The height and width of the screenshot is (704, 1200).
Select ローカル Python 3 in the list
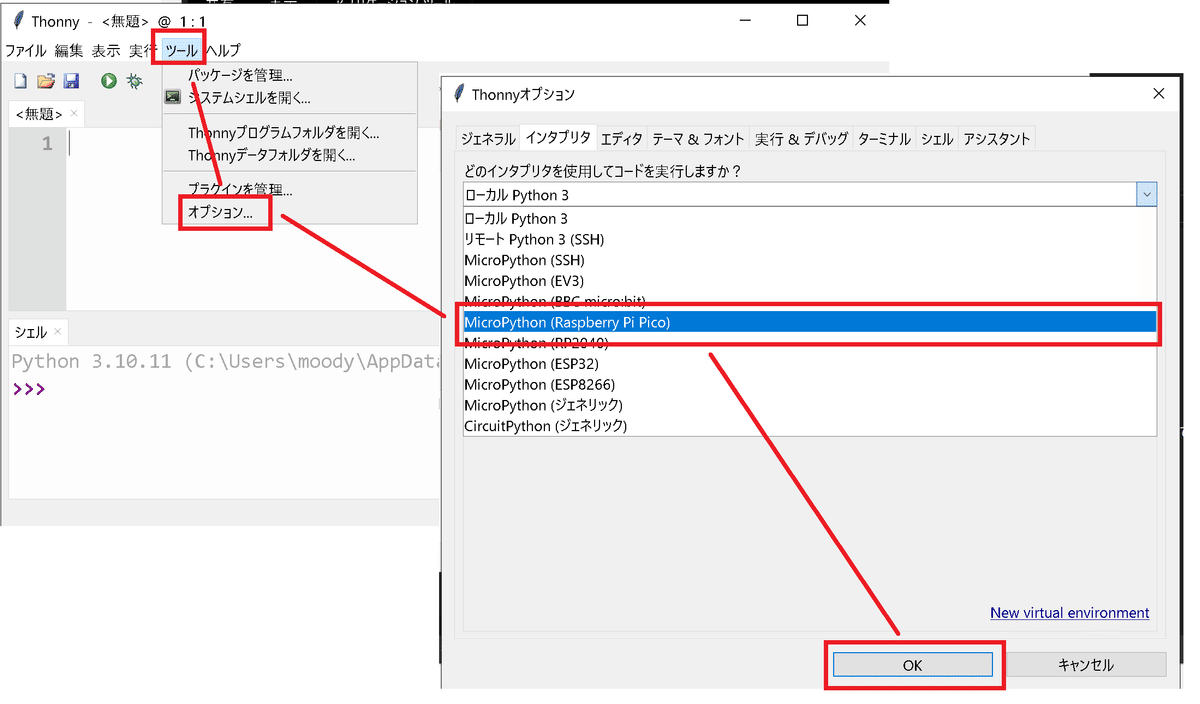point(810,218)
